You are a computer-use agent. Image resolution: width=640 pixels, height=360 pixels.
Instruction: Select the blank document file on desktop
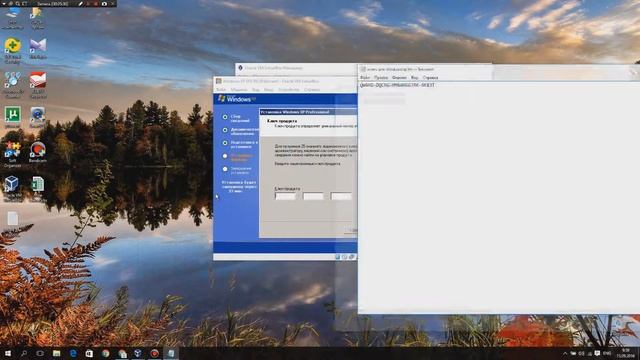(x=13, y=218)
